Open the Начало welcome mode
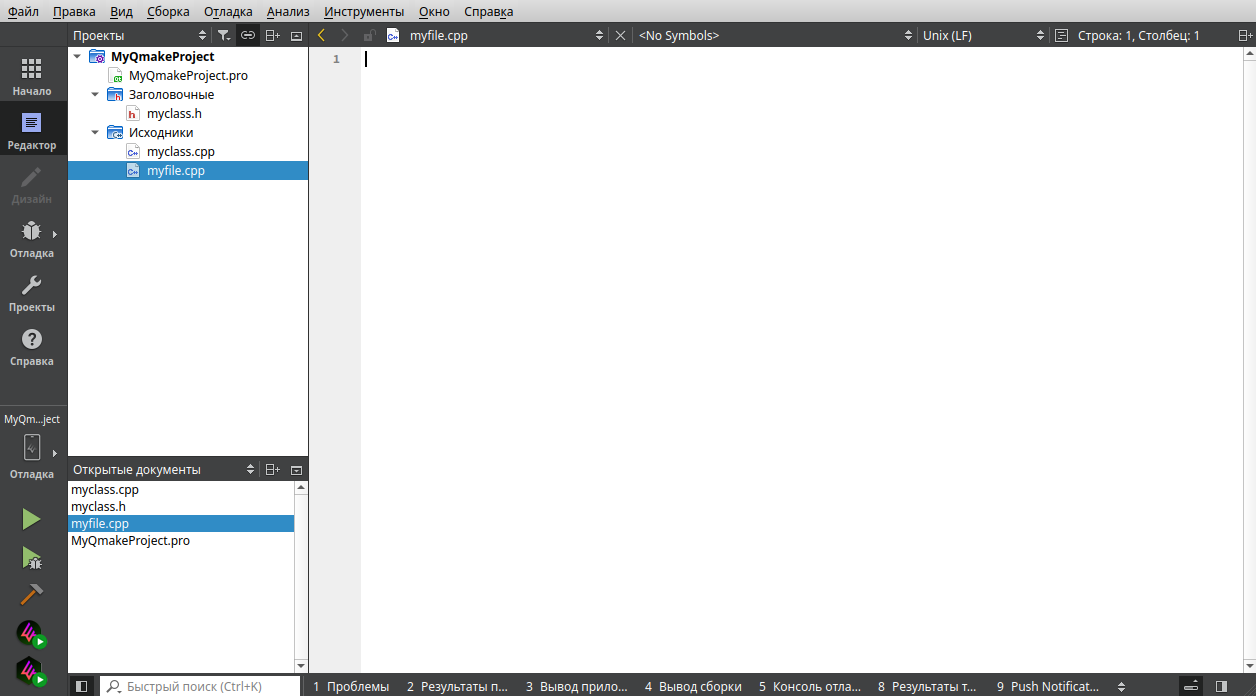Image resolution: width=1256 pixels, height=696 pixels. [x=32, y=77]
